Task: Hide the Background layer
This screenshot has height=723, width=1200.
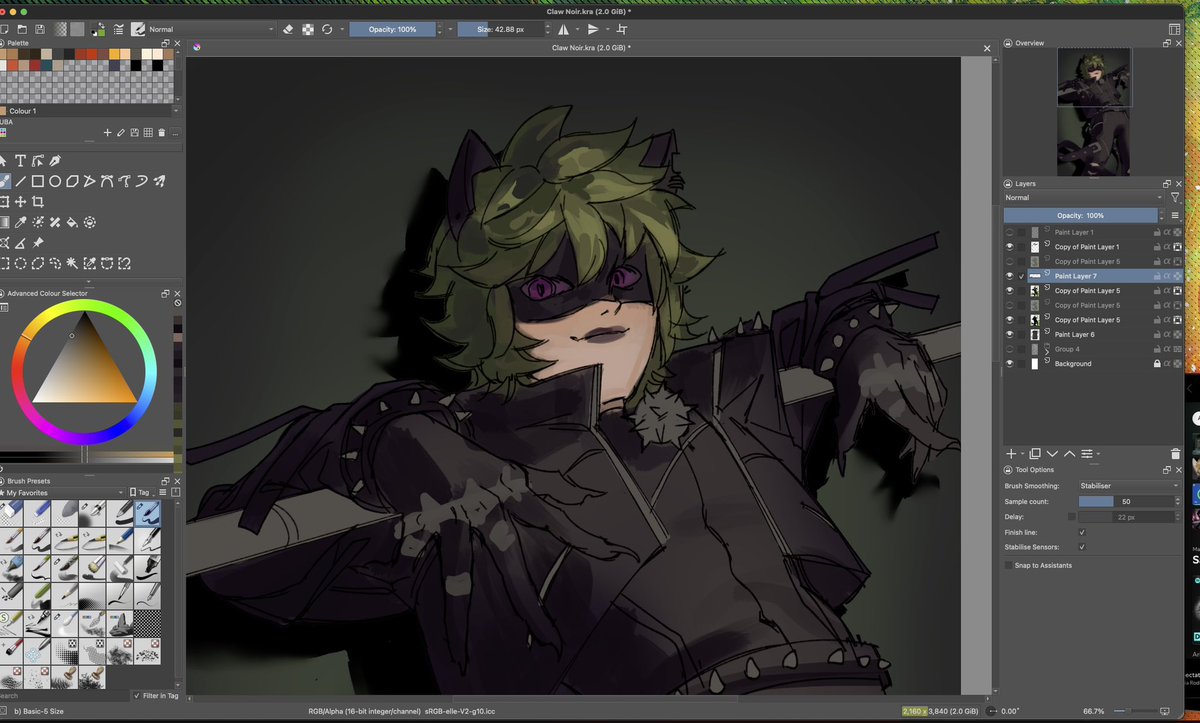Action: point(1009,364)
